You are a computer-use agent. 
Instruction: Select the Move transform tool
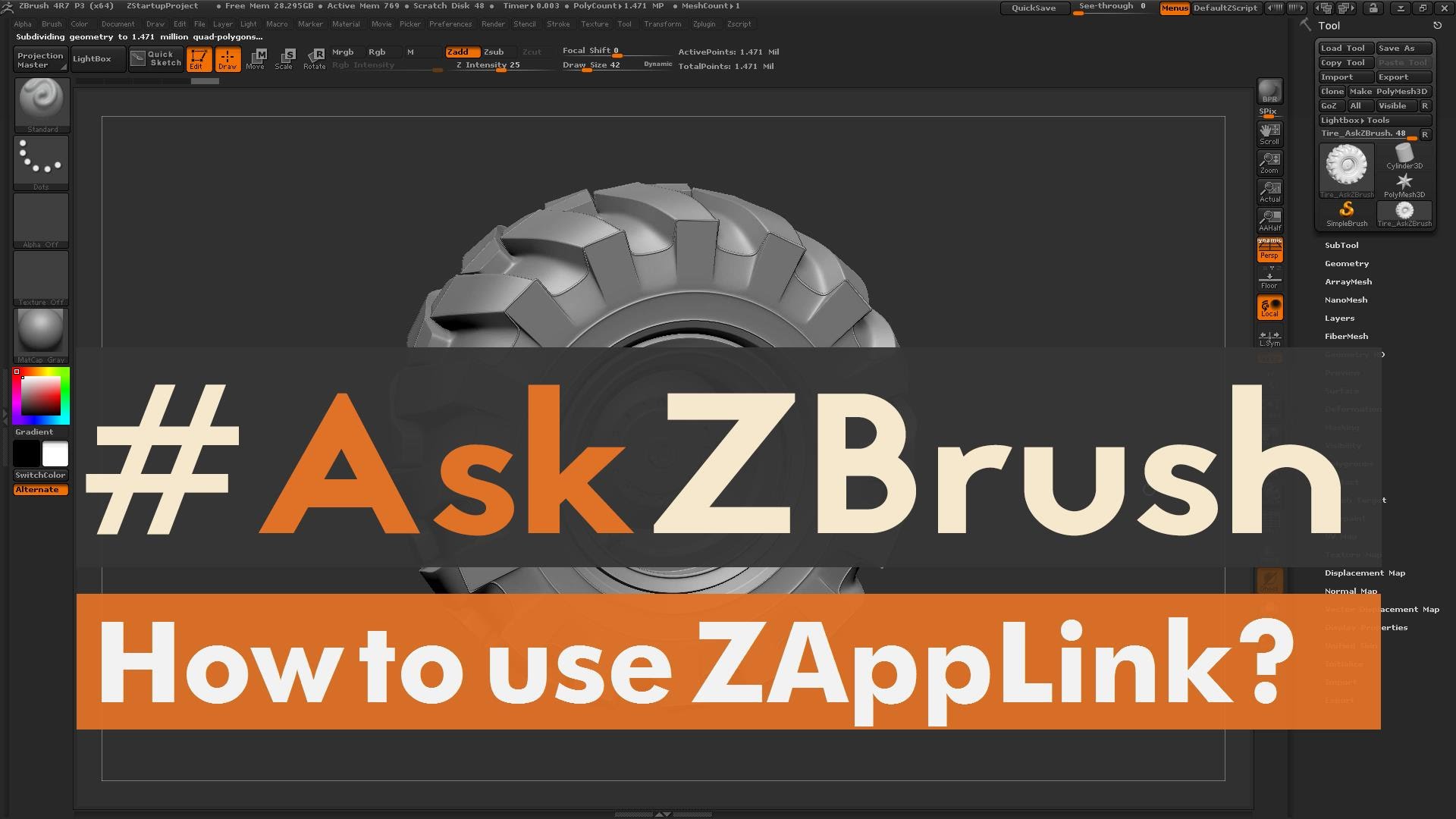click(x=256, y=58)
